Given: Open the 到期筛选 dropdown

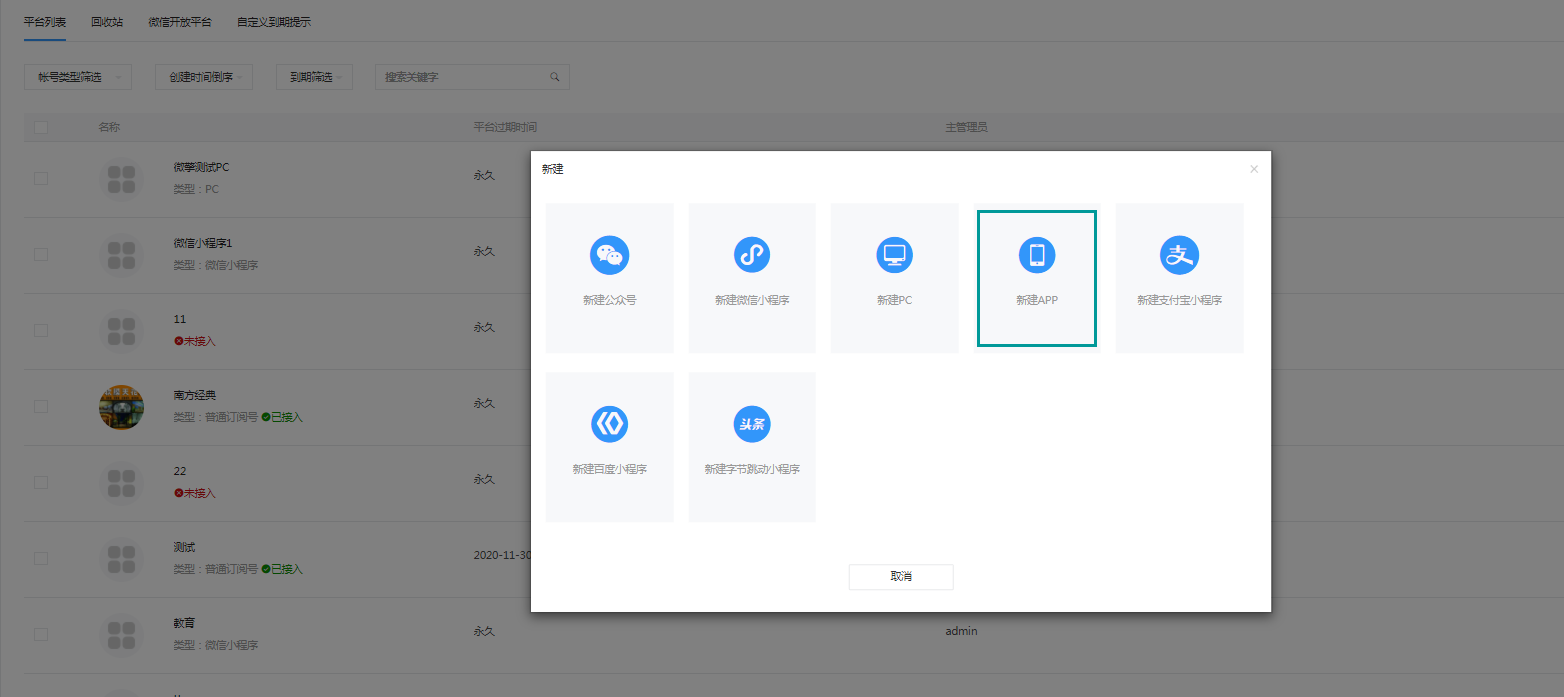Looking at the screenshot, I should point(314,77).
